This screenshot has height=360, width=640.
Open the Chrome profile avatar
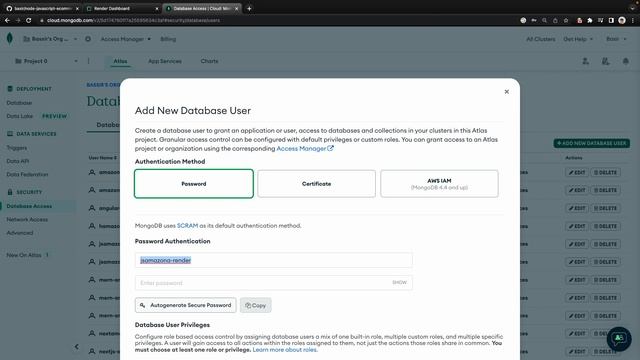(622, 20)
